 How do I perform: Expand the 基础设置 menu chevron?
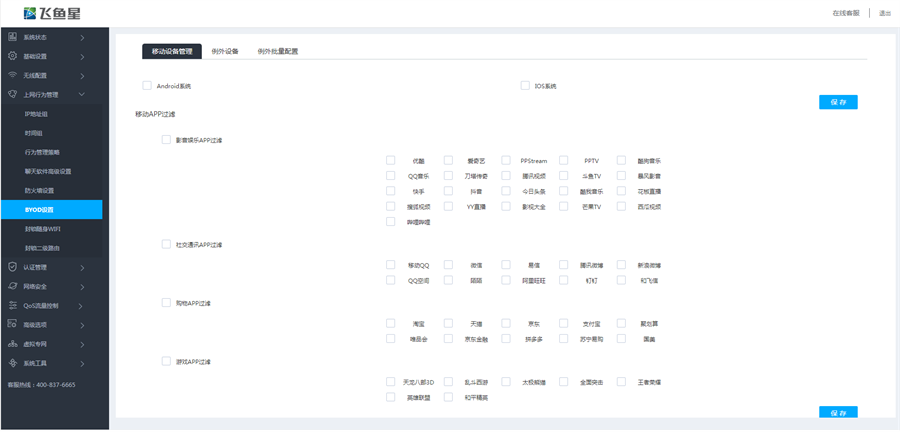(82, 57)
